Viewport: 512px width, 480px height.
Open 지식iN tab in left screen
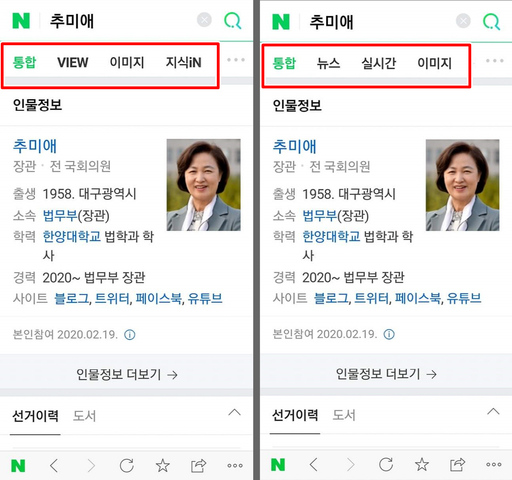(184, 62)
